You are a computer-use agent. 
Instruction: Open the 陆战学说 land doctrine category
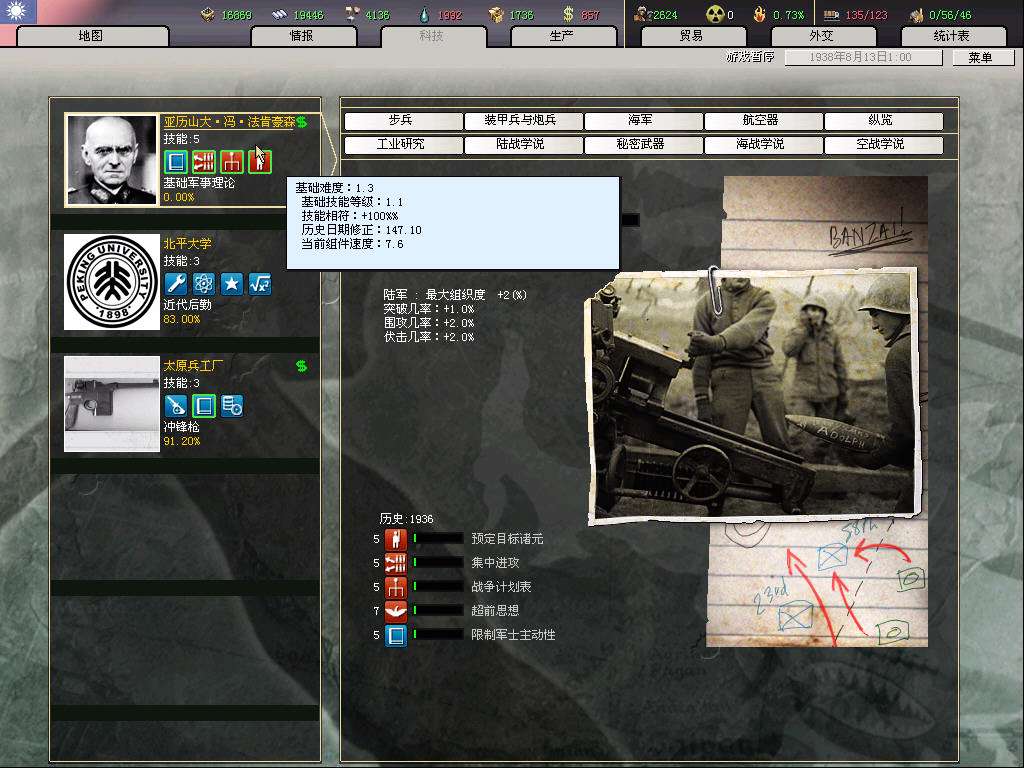(522, 145)
